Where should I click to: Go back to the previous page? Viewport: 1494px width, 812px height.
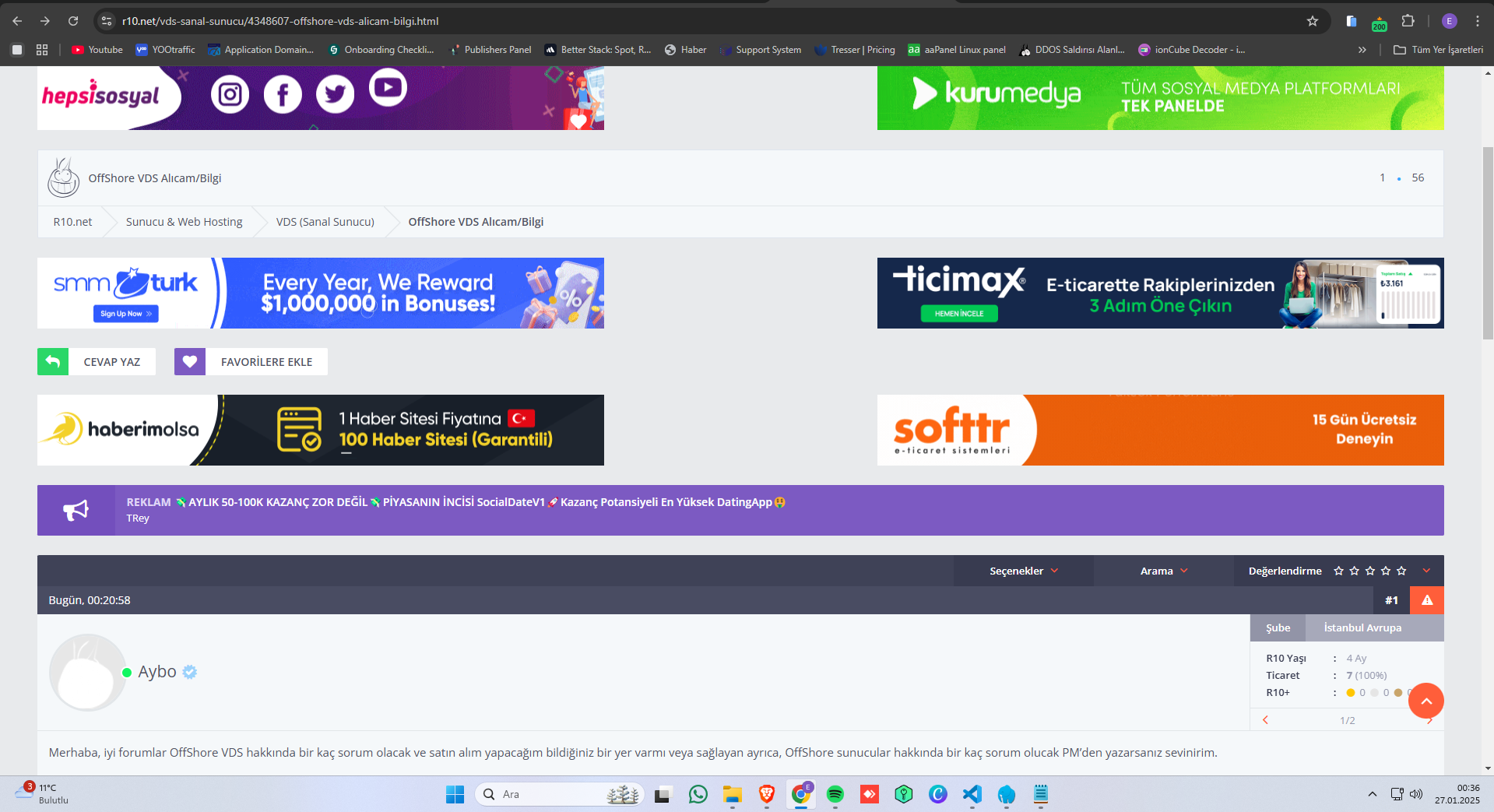pyautogui.click(x=17, y=21)
